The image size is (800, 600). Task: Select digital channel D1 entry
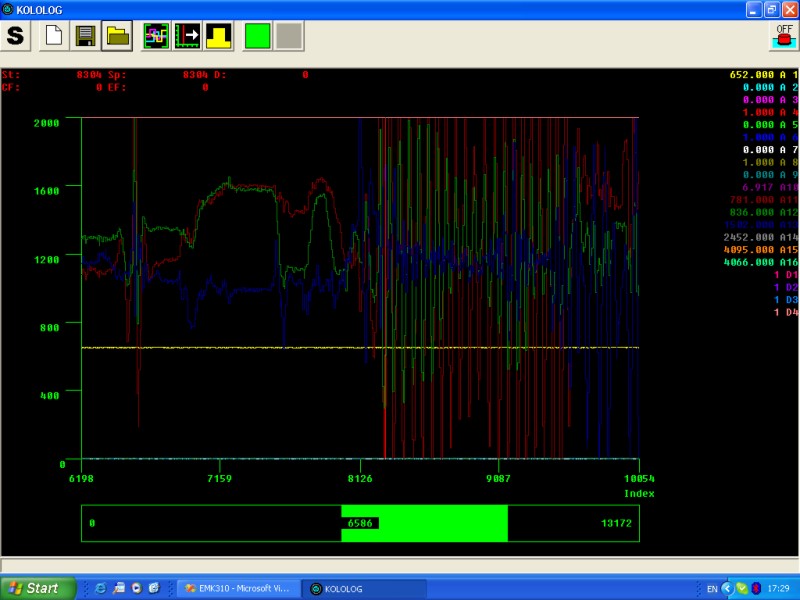click(x=786, y=274)
